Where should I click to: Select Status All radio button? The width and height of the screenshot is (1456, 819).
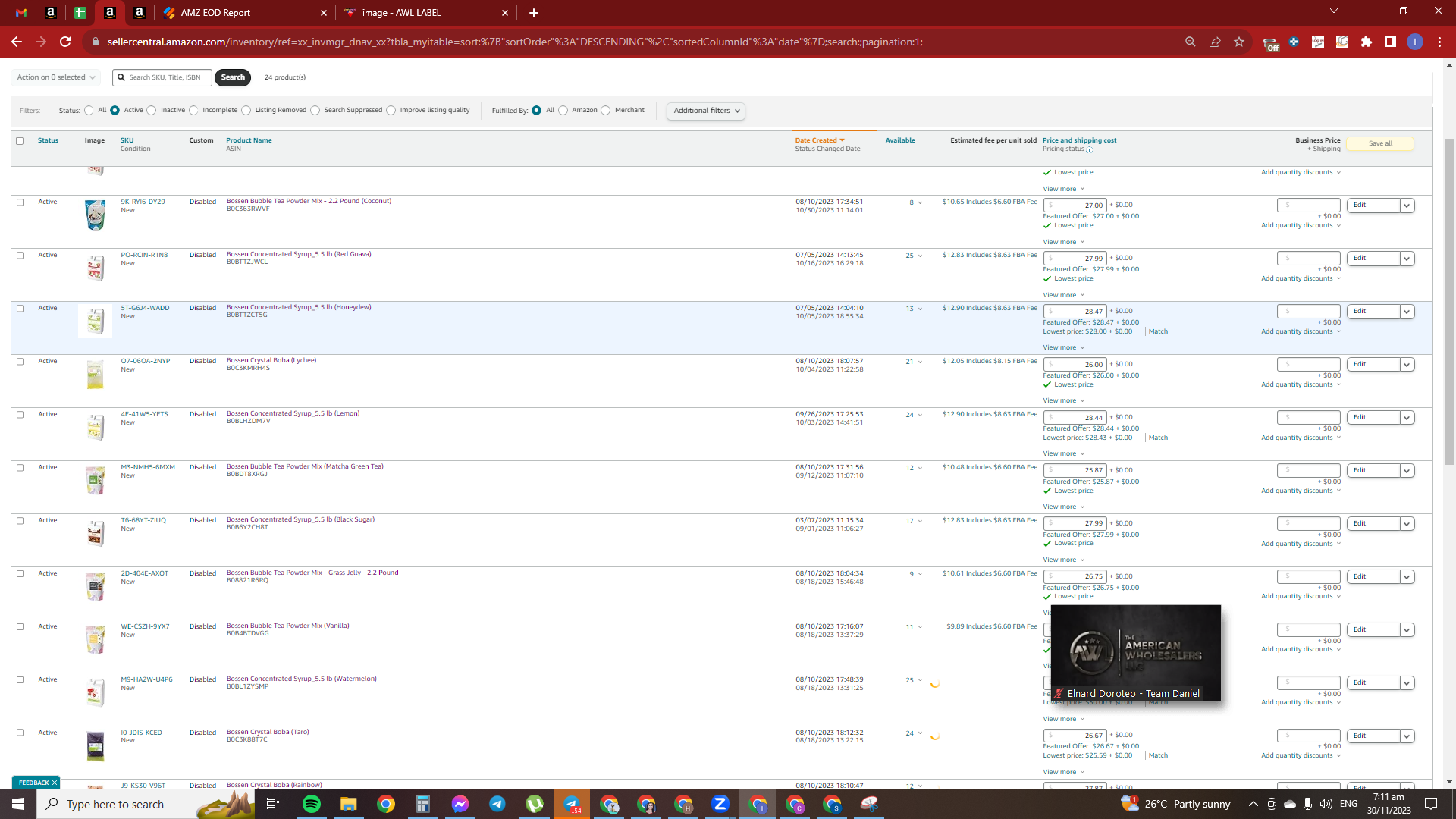click(89, 111)
